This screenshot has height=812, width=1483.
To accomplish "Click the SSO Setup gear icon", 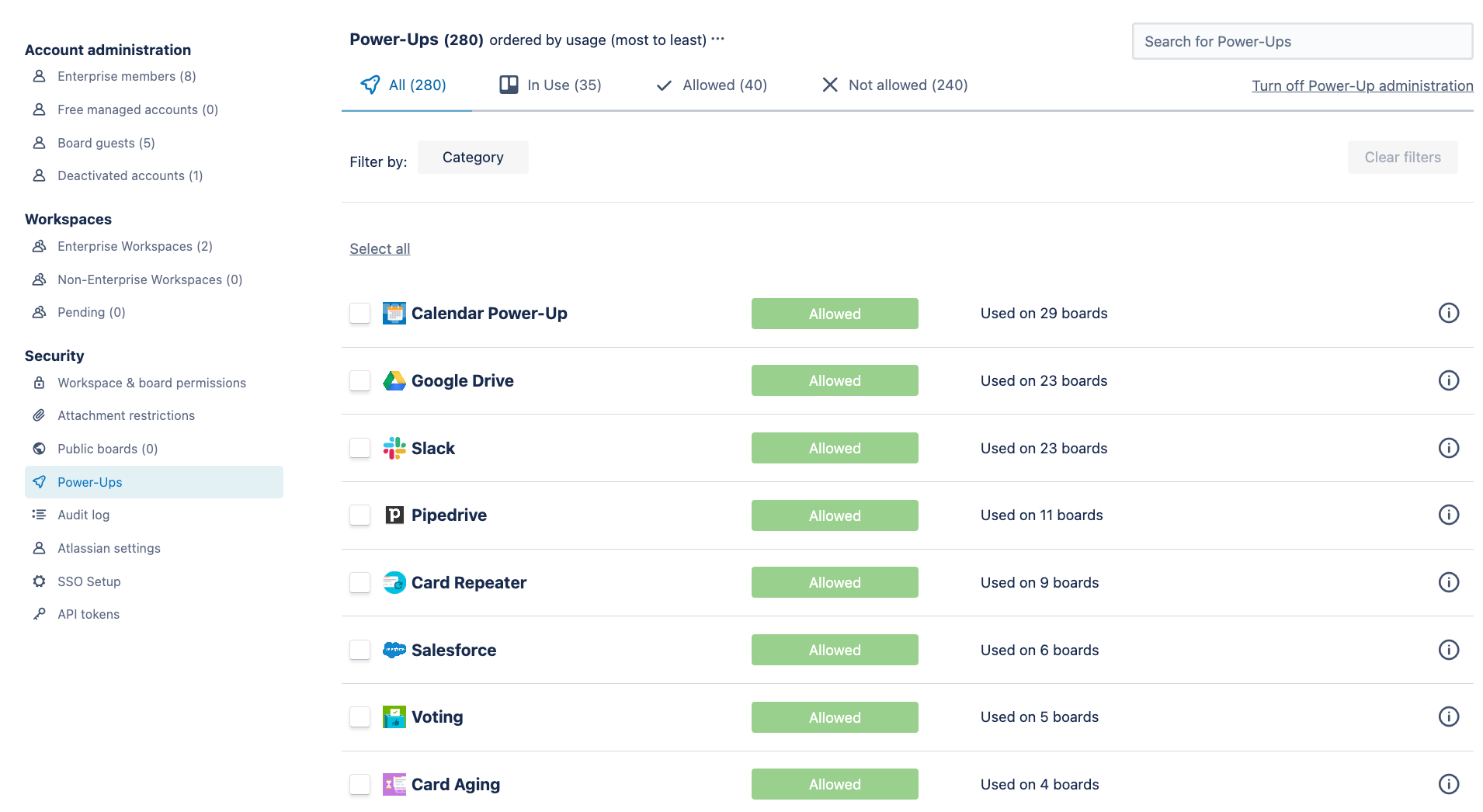I will click(39, 581).
